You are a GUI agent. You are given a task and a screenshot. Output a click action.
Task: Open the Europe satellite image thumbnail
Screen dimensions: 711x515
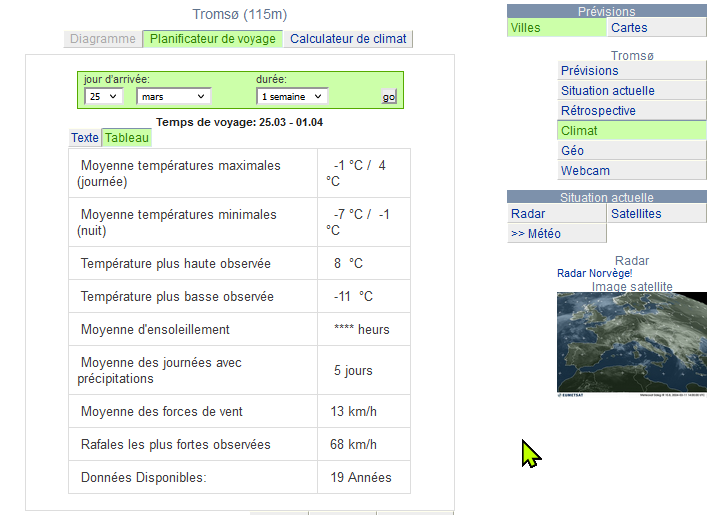(632, 345)
